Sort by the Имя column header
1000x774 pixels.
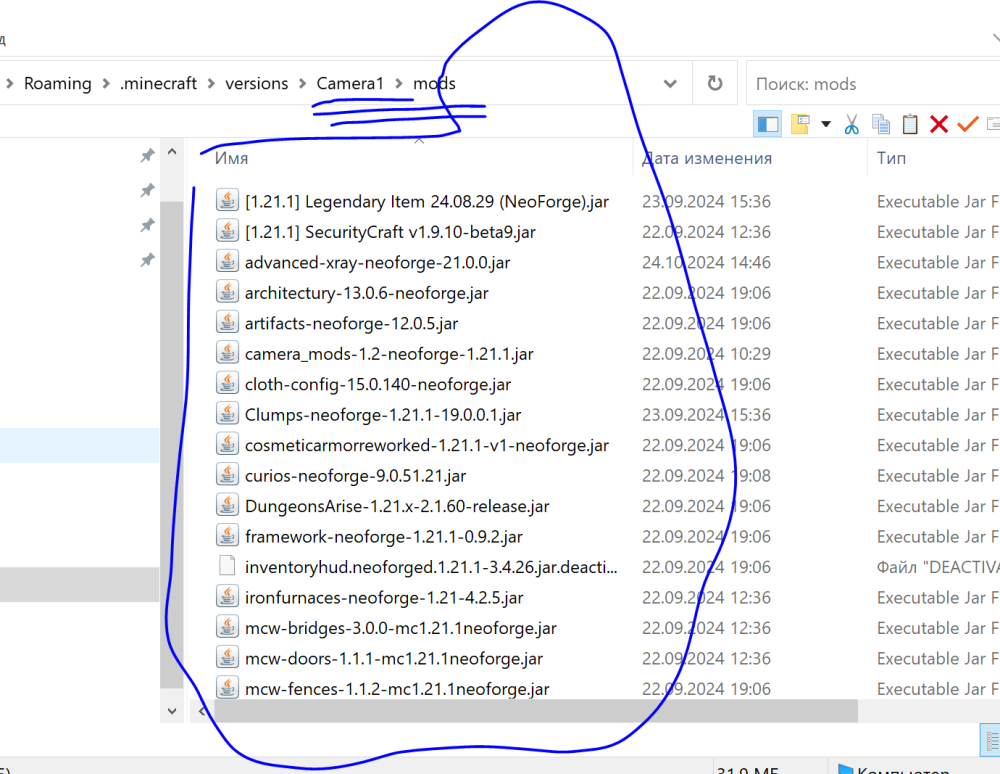click(231, 158)
